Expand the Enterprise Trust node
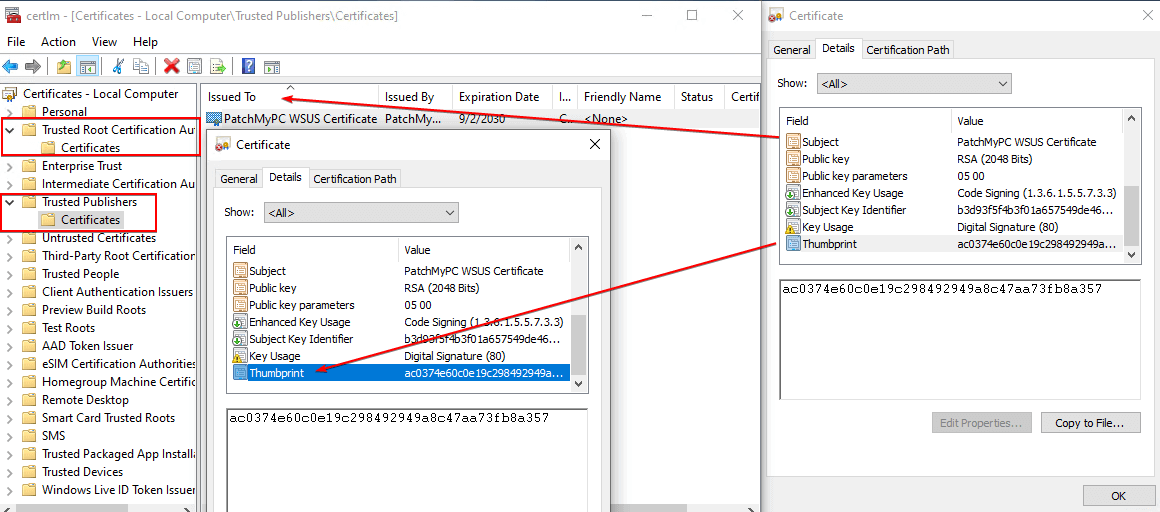 (10, 166)
